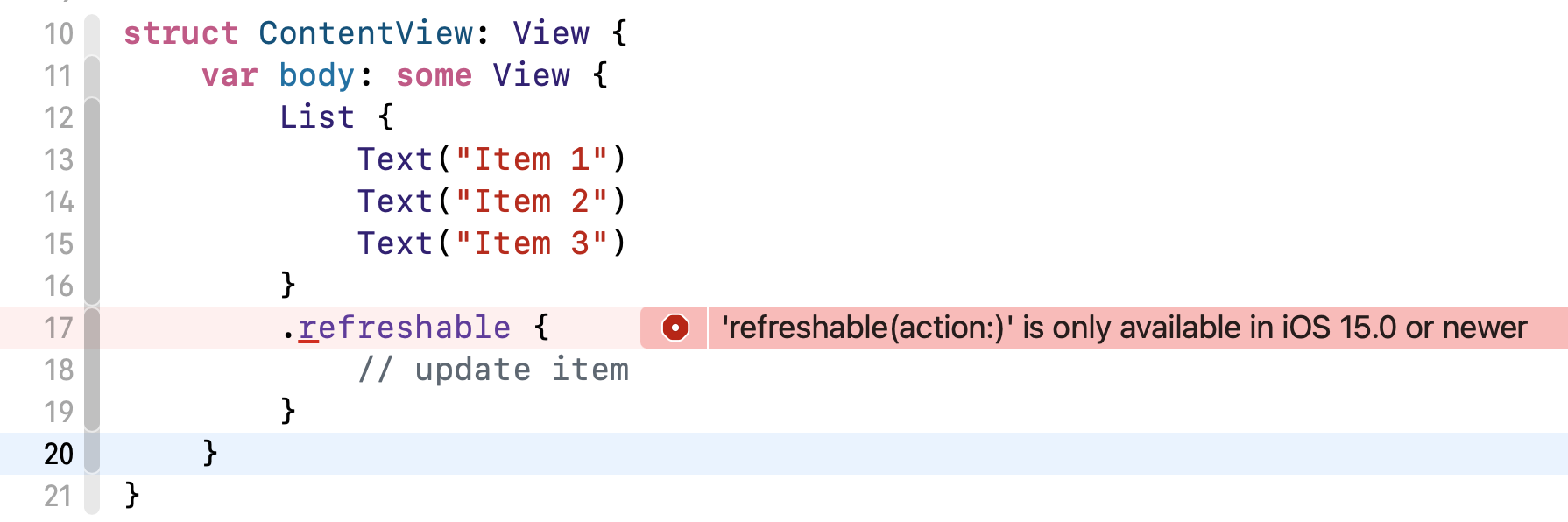Click the "Item 2" string literal
The height and width of the screenshot is (522, 1568).
pos(532,201)
